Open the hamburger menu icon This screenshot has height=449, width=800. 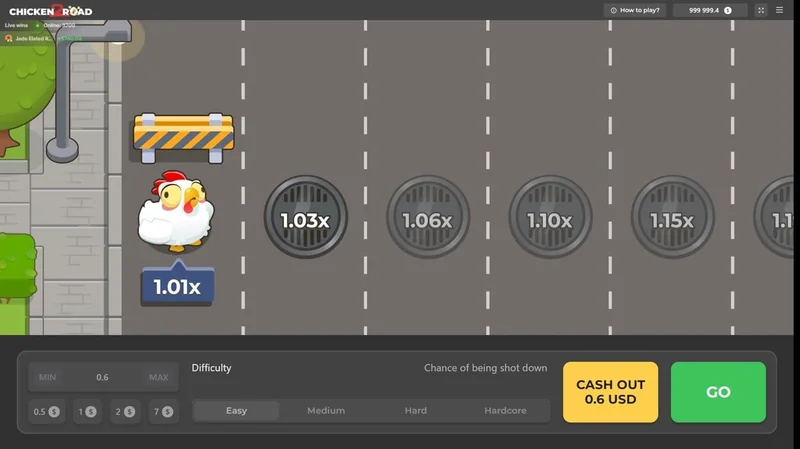(780, 10)
